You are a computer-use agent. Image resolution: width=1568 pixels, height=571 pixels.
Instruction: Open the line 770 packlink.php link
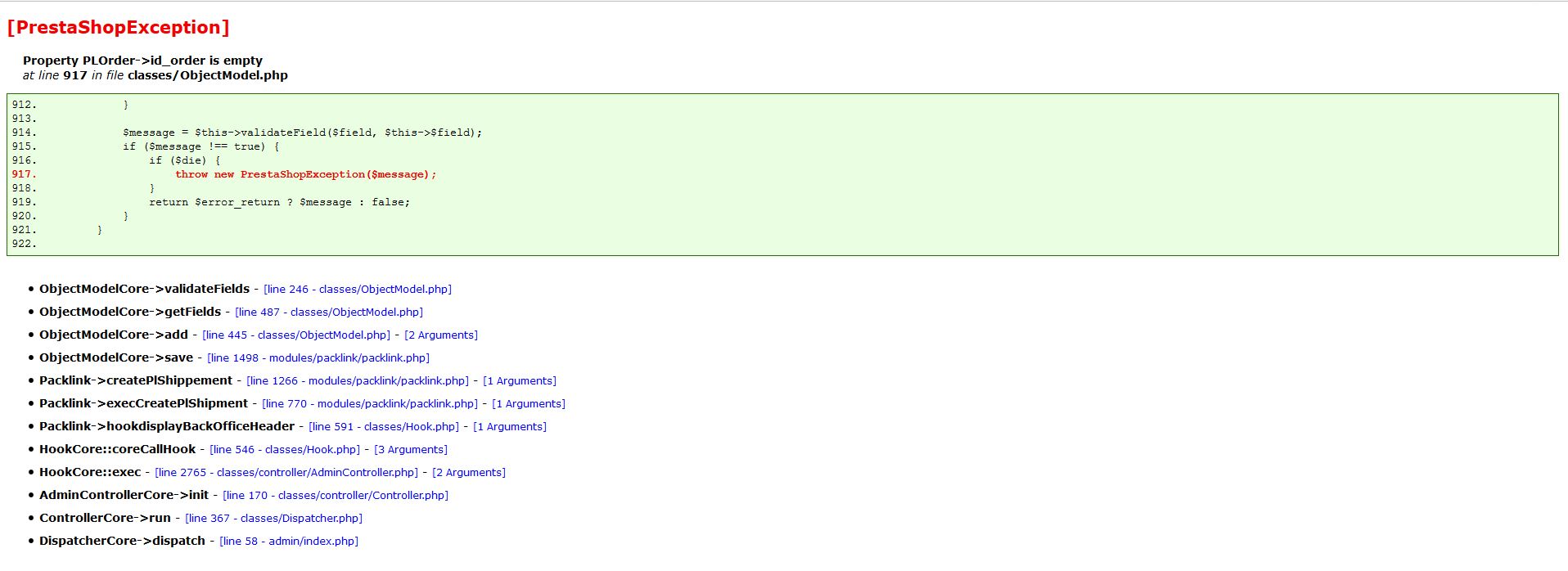pyautogui.click(x=370, y=403)
